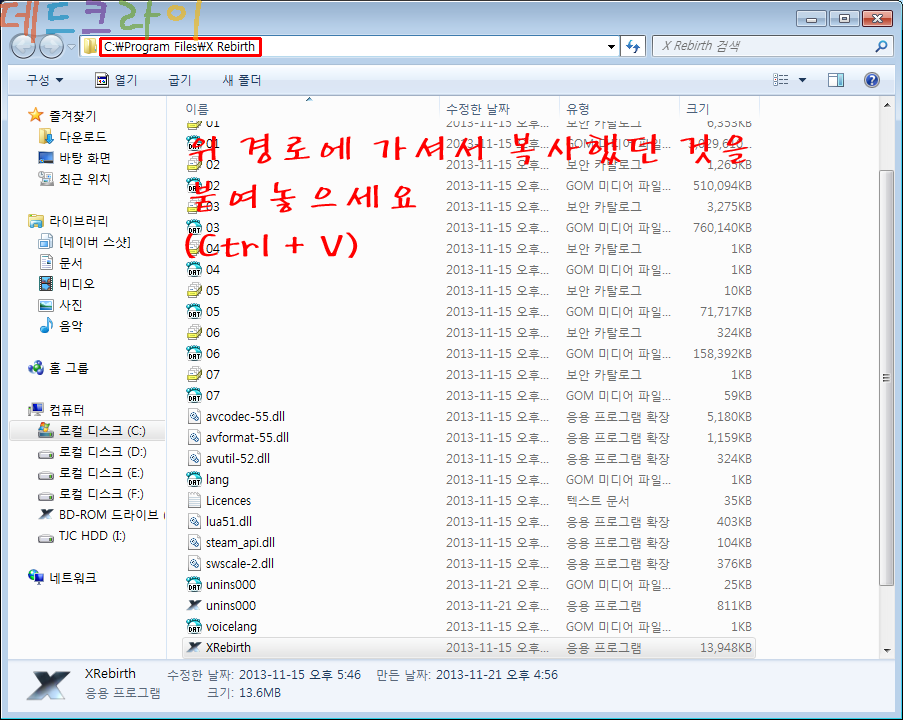The width and height of the screenshot is (903, 720).
Task: Select TJC HDD (I:) in sidebar
Action: point(92,536)
